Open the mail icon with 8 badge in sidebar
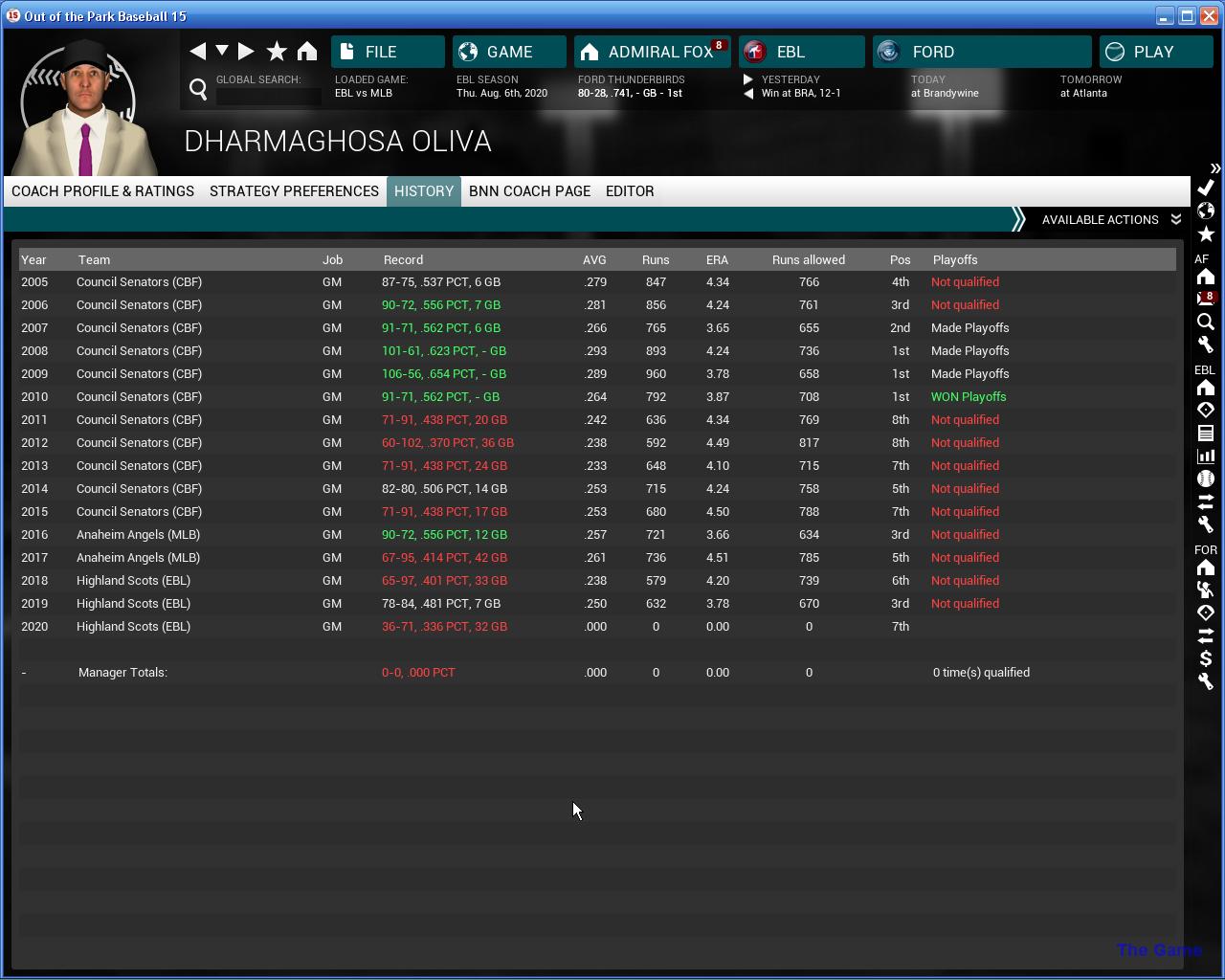This screenshot has height=980, width=1225. coord(1206,300)
